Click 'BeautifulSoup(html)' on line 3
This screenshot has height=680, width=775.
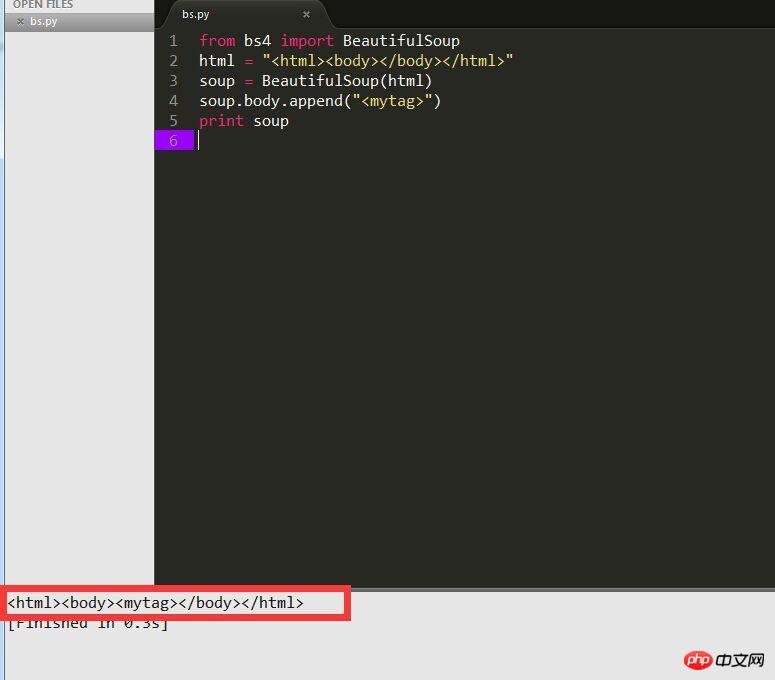pos(347,81)
